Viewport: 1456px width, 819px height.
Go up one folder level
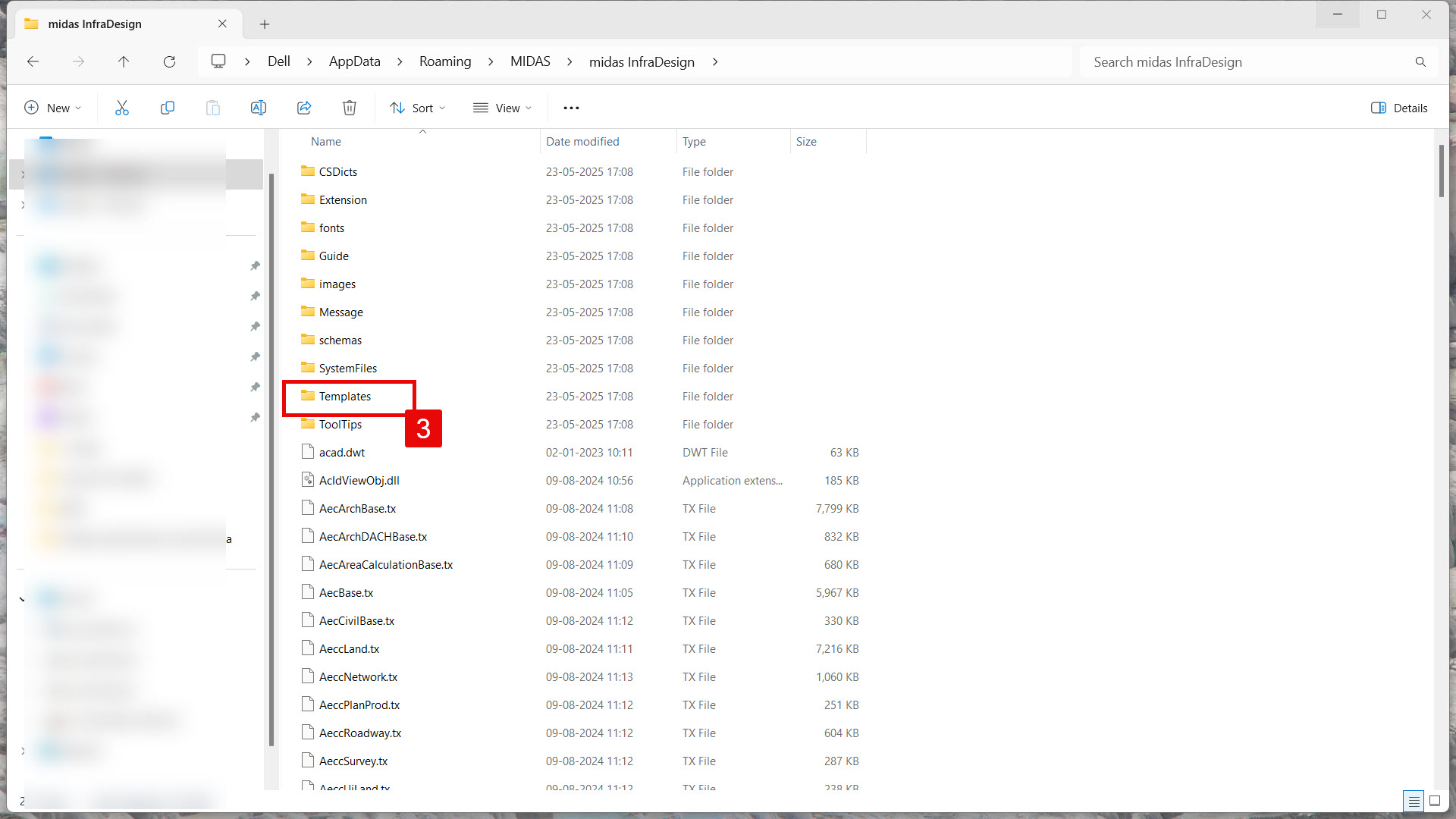click(x=124, y=61)
